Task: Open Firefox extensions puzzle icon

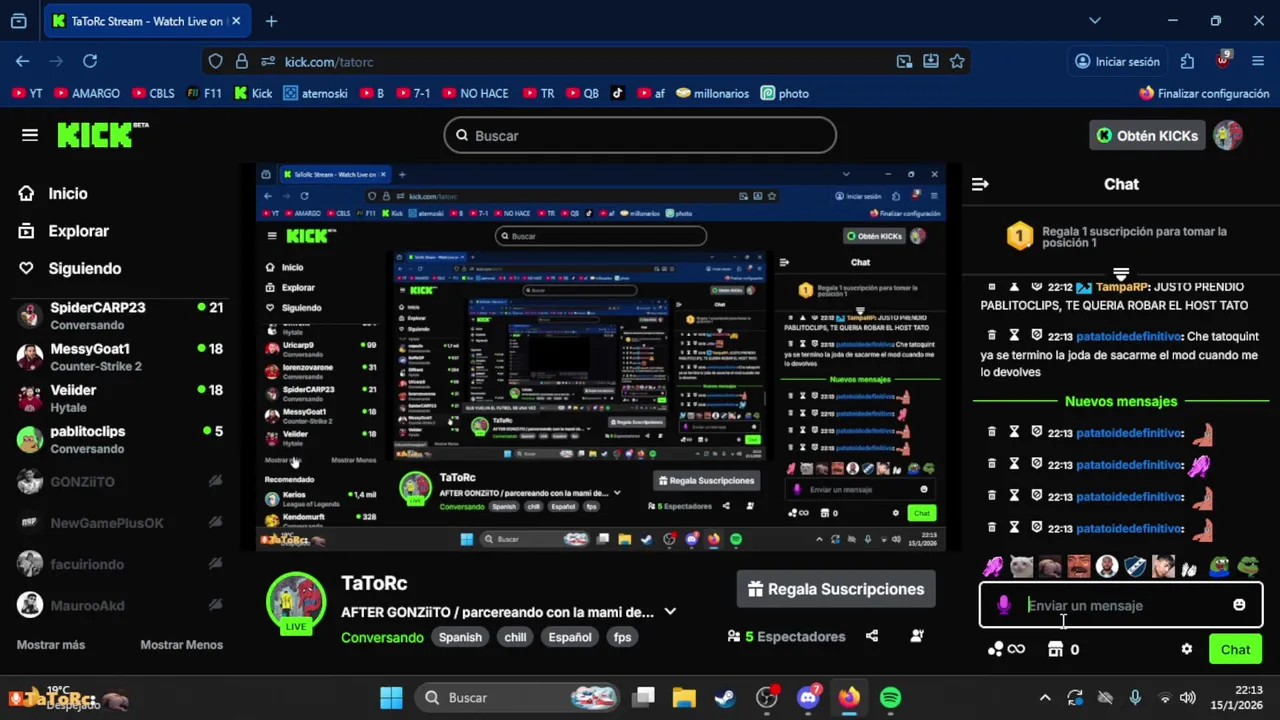Action: [x=1187, y=61]
